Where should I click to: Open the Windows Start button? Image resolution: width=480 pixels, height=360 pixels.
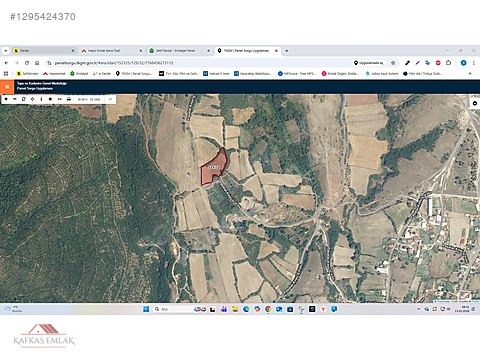pyautogui.click(x=146, y=309)
